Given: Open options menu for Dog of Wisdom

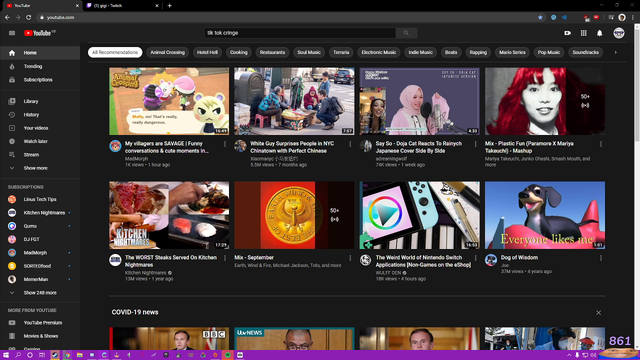Looking at the screenshot, I should pos(601,258).
